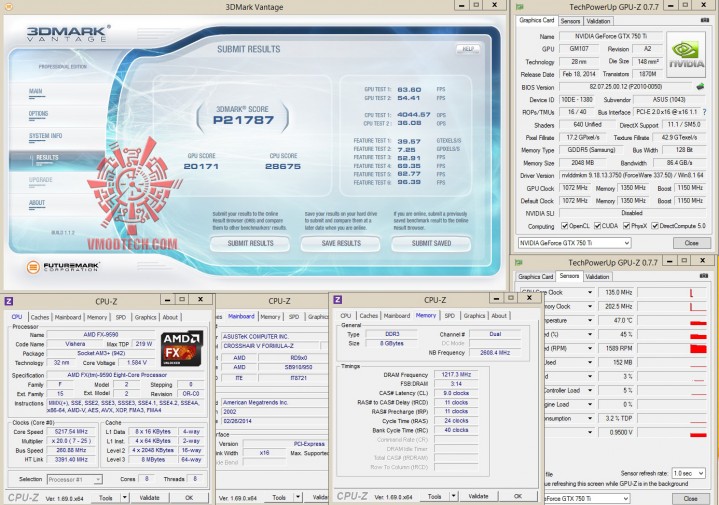Image resolution: width=719 pixels, height=505 pixels.
Task: Click the Futuremark Corporation logo
Action: 63,266
